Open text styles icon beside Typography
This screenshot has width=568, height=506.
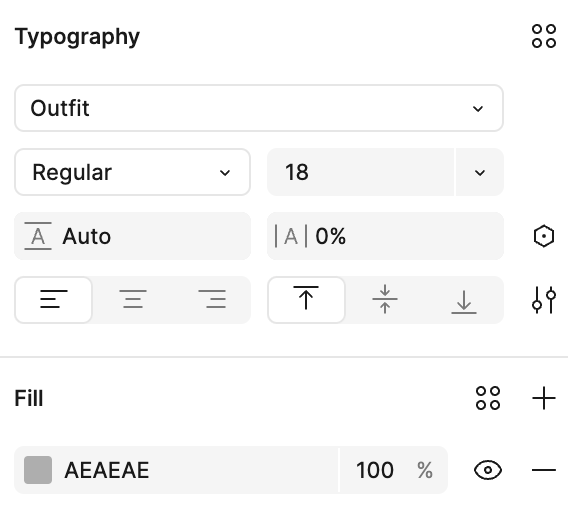point(544,36)
